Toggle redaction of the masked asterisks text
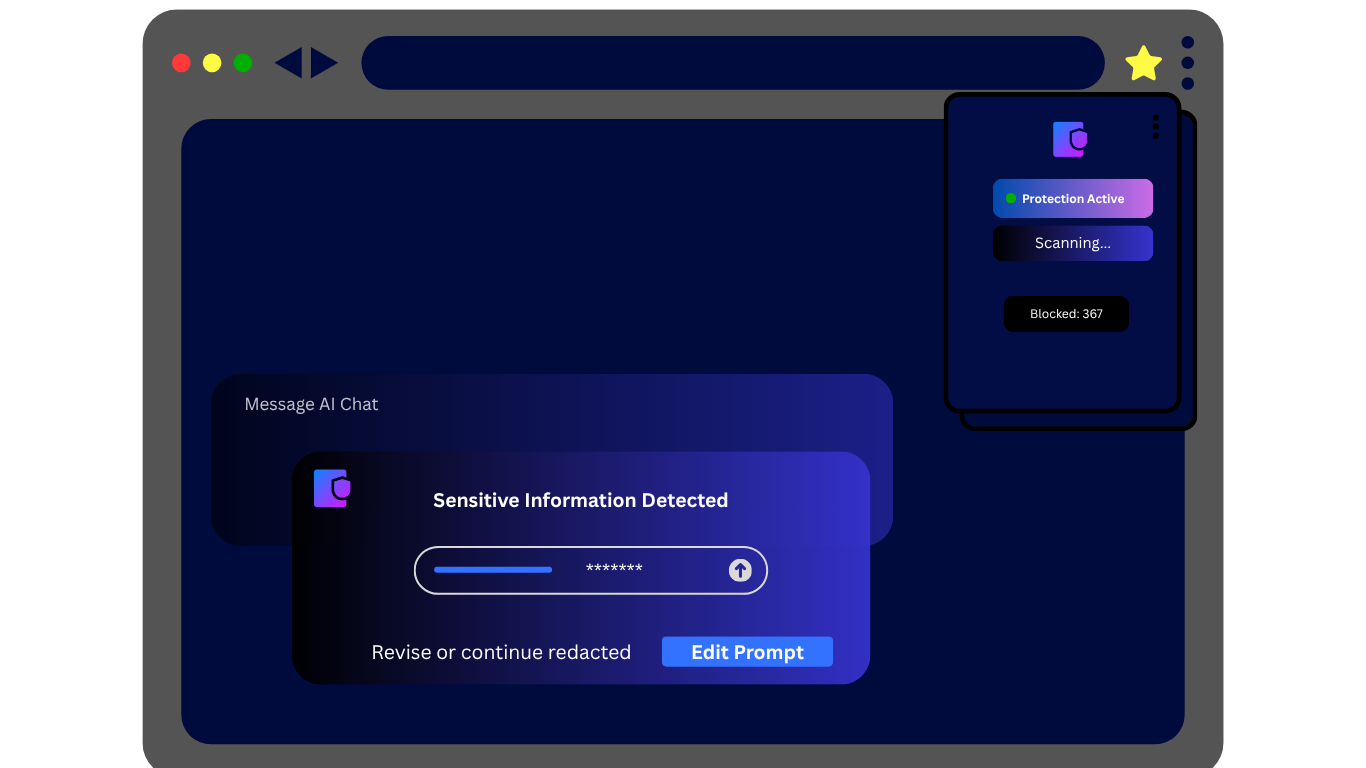The image size is (1366, 768). tap(613, 570)
